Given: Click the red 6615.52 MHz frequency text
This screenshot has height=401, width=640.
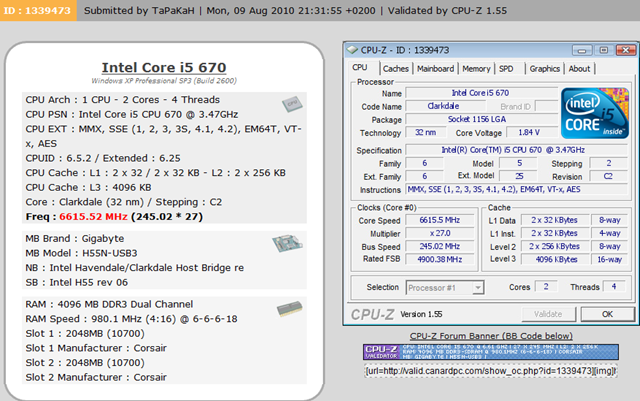Looking at the screenshot, I should 93,216.
